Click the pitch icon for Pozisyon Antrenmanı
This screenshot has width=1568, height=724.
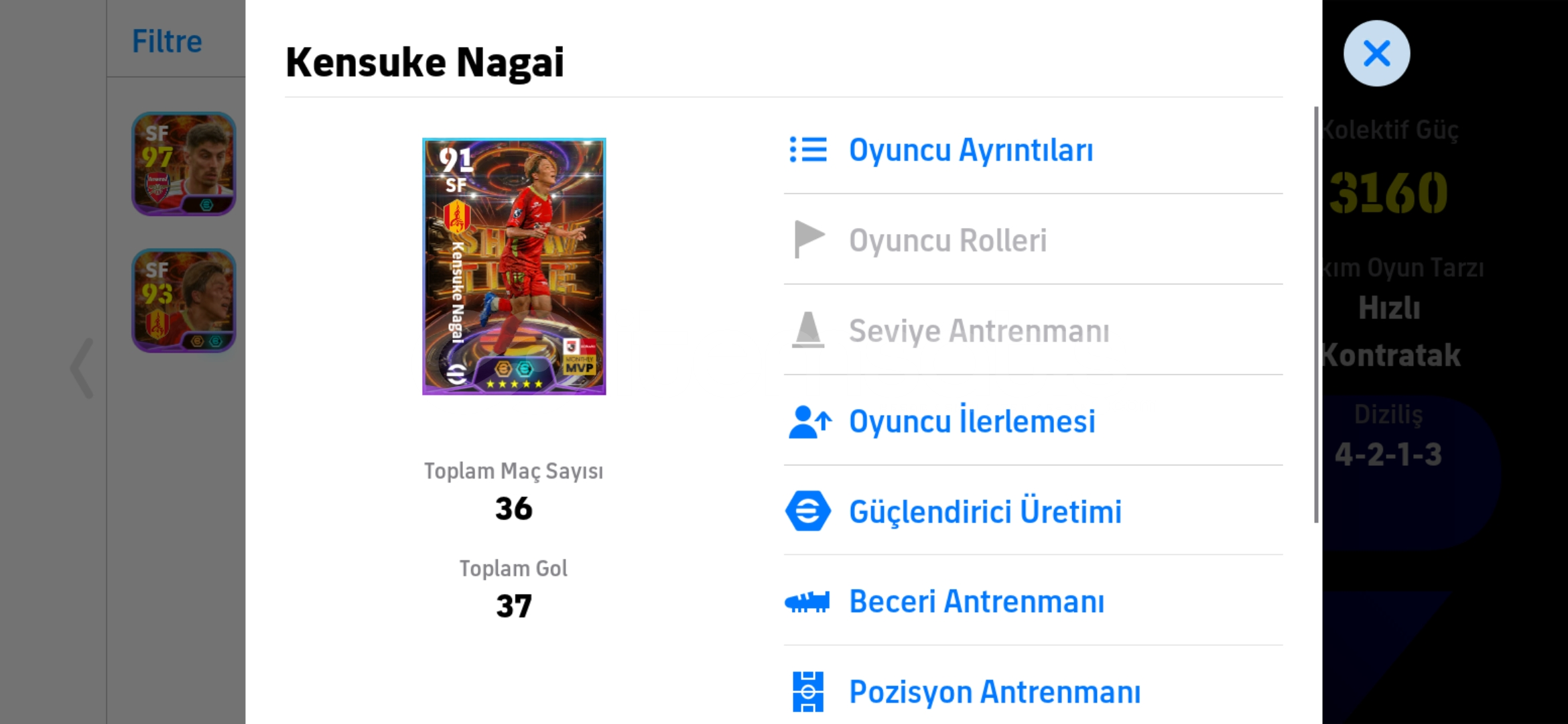click(x=808, y=692)
